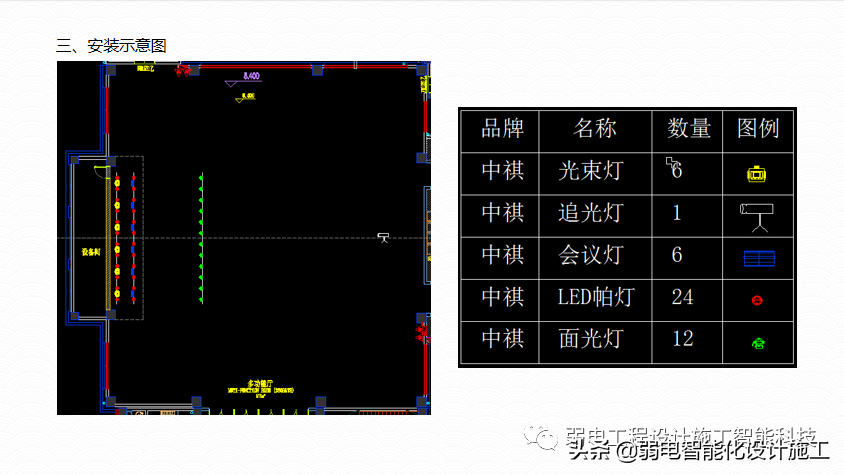Click the 图例 column header
844x475 pixels.
[x=758, y=129]
